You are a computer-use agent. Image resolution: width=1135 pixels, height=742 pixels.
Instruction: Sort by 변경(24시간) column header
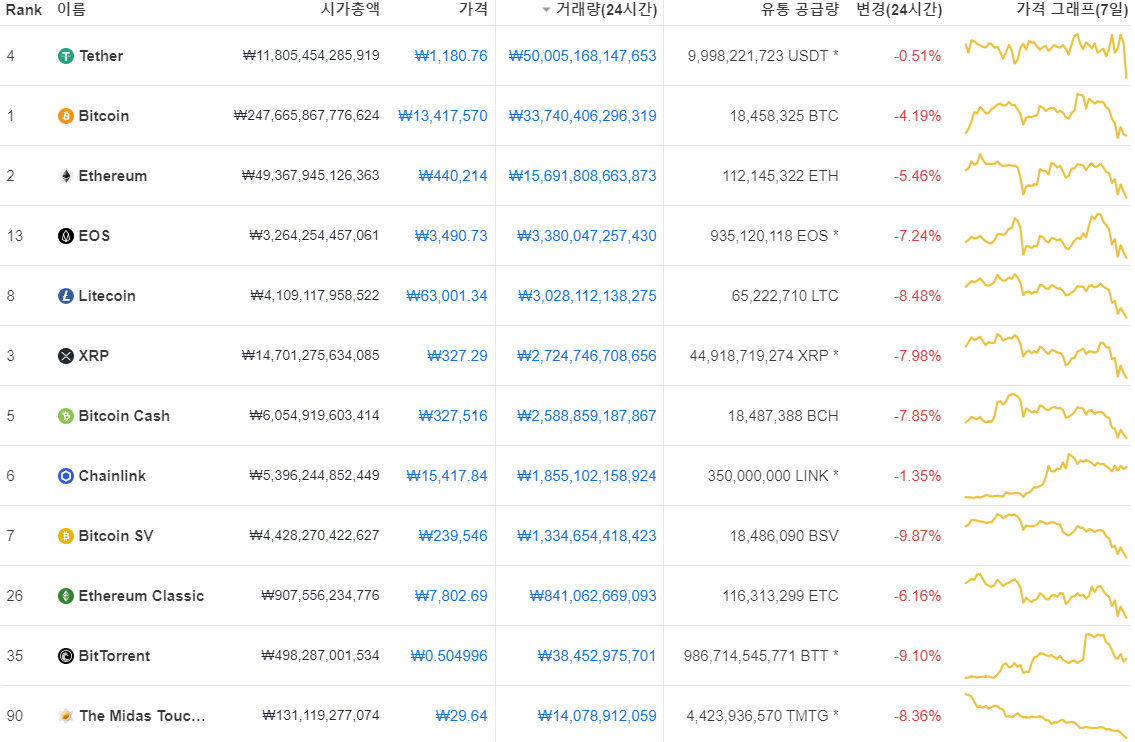click(898, 10)
